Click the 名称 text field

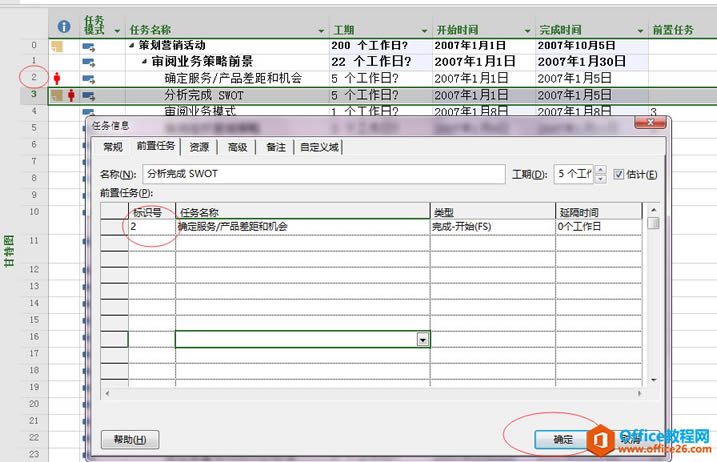323,174
